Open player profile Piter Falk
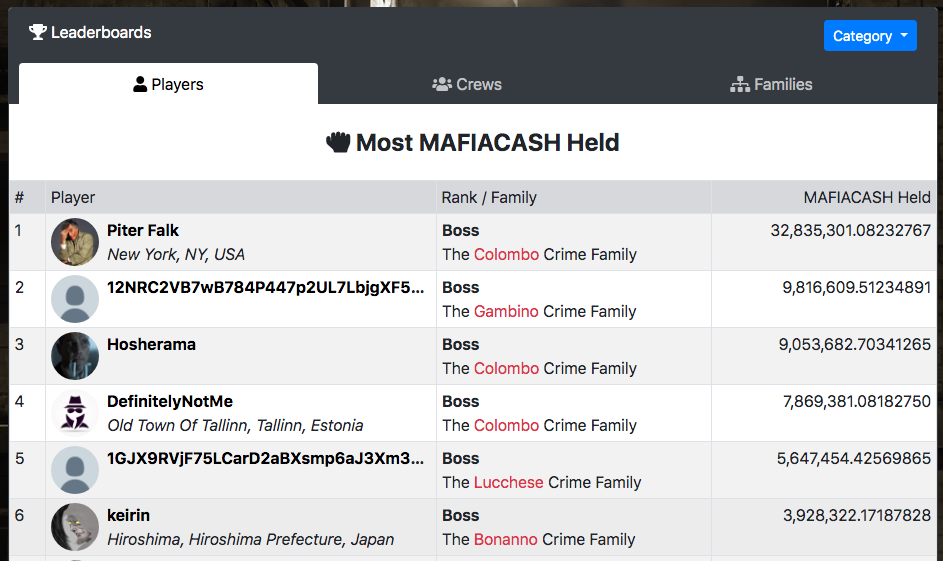The height and width of the screenshot is (561, 943). click(143, 230)
